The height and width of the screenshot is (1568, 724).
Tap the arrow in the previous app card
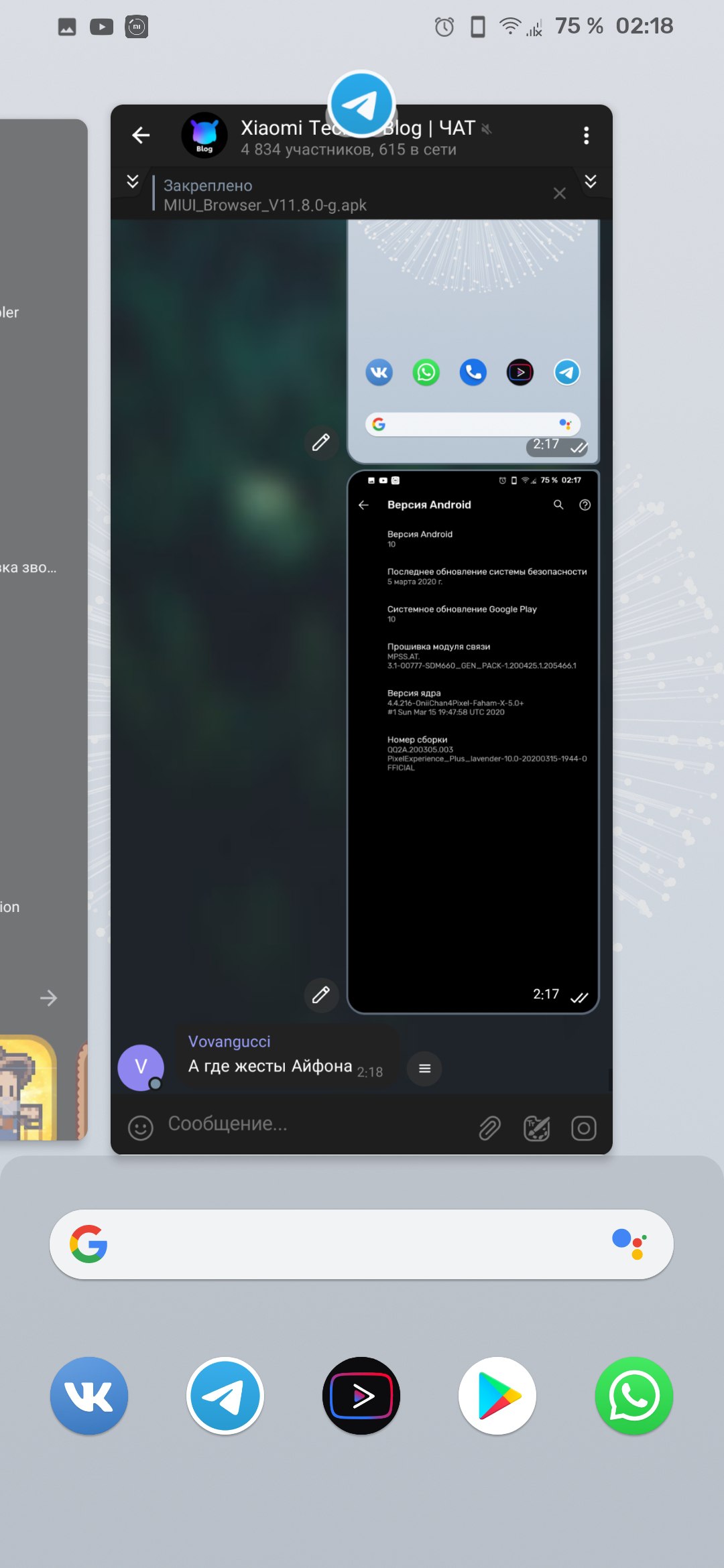48,998
